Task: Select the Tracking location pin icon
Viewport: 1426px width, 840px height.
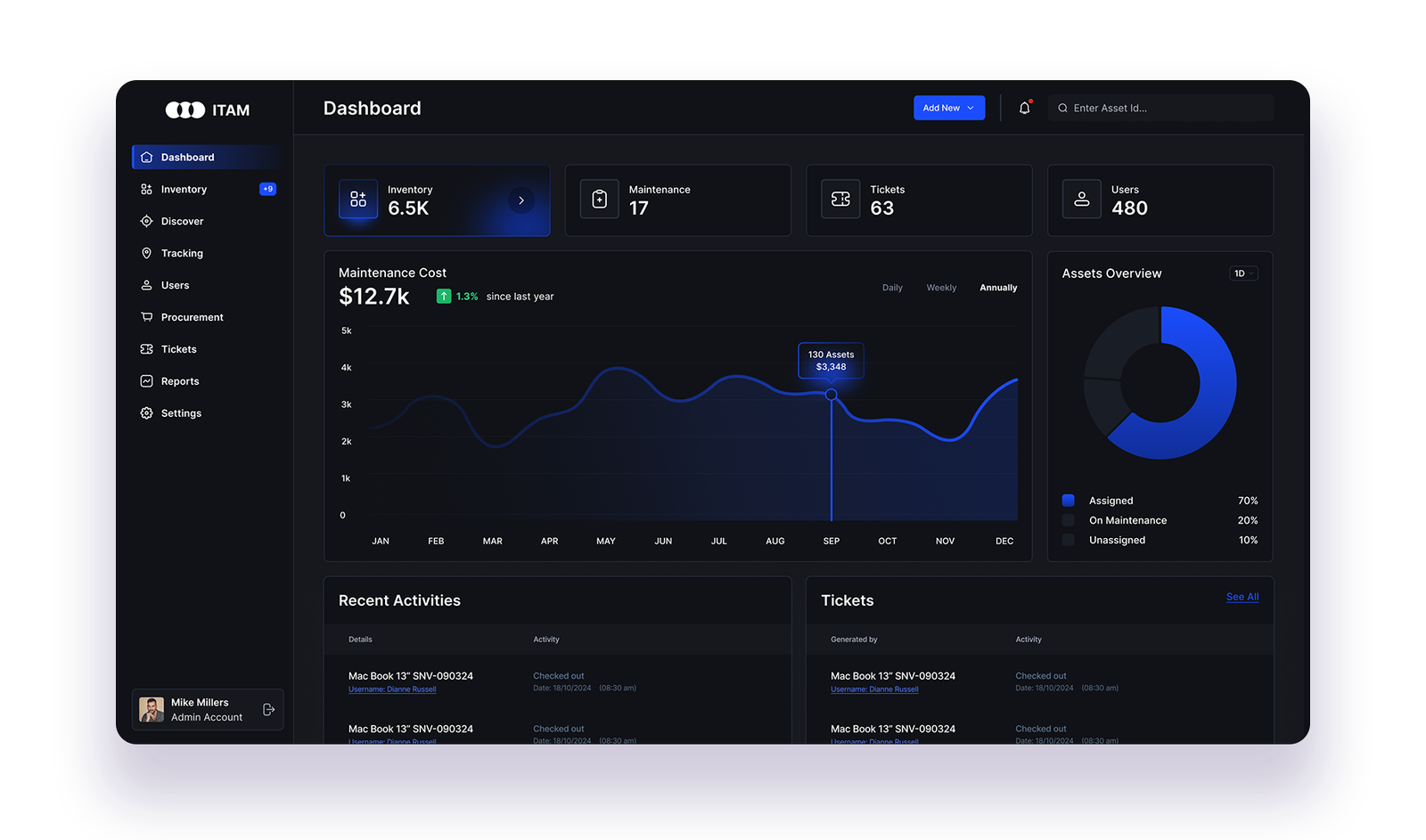Action: tap(147, 253)
